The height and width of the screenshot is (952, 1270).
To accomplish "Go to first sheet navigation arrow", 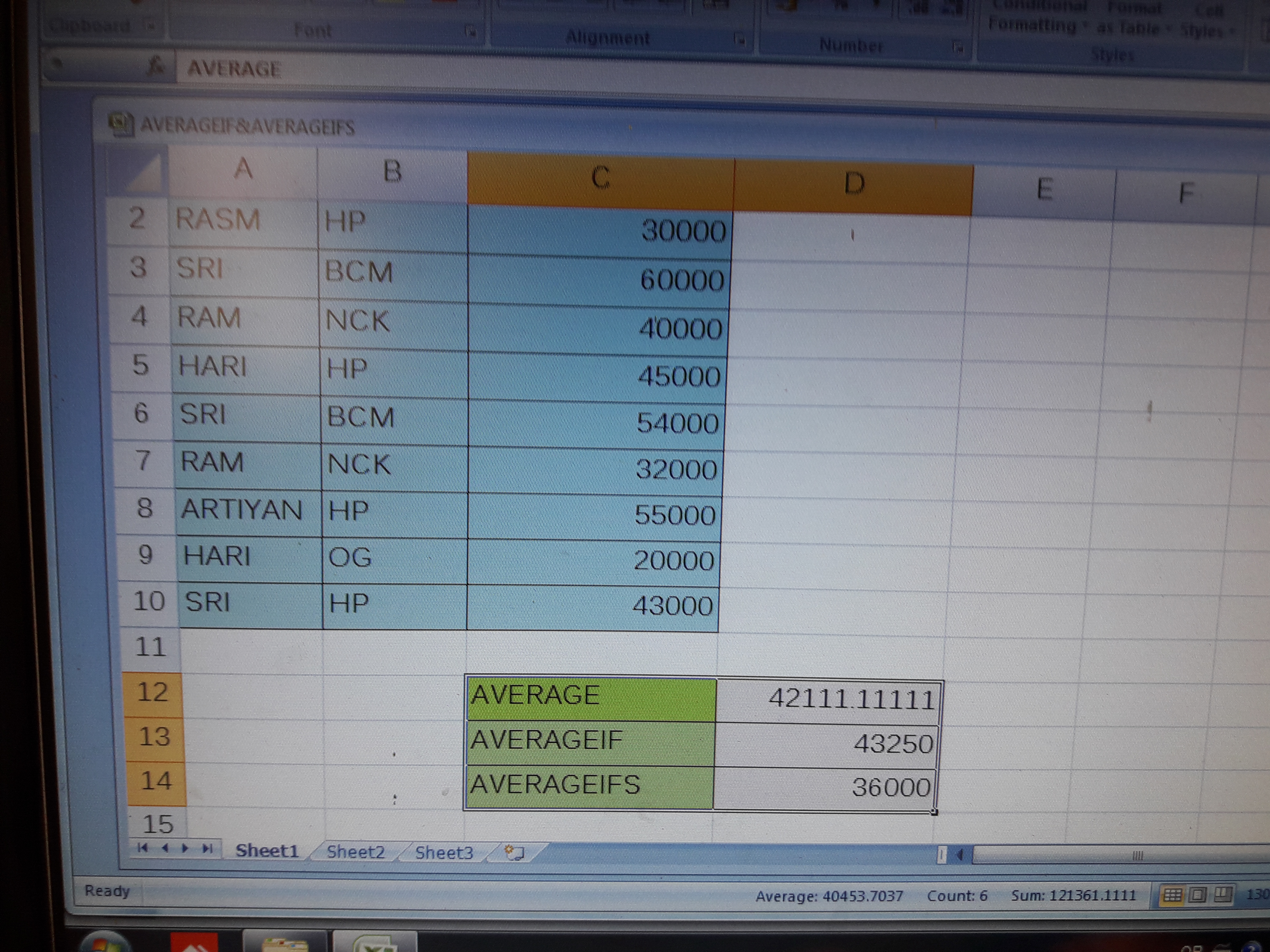I will [143, 847].
